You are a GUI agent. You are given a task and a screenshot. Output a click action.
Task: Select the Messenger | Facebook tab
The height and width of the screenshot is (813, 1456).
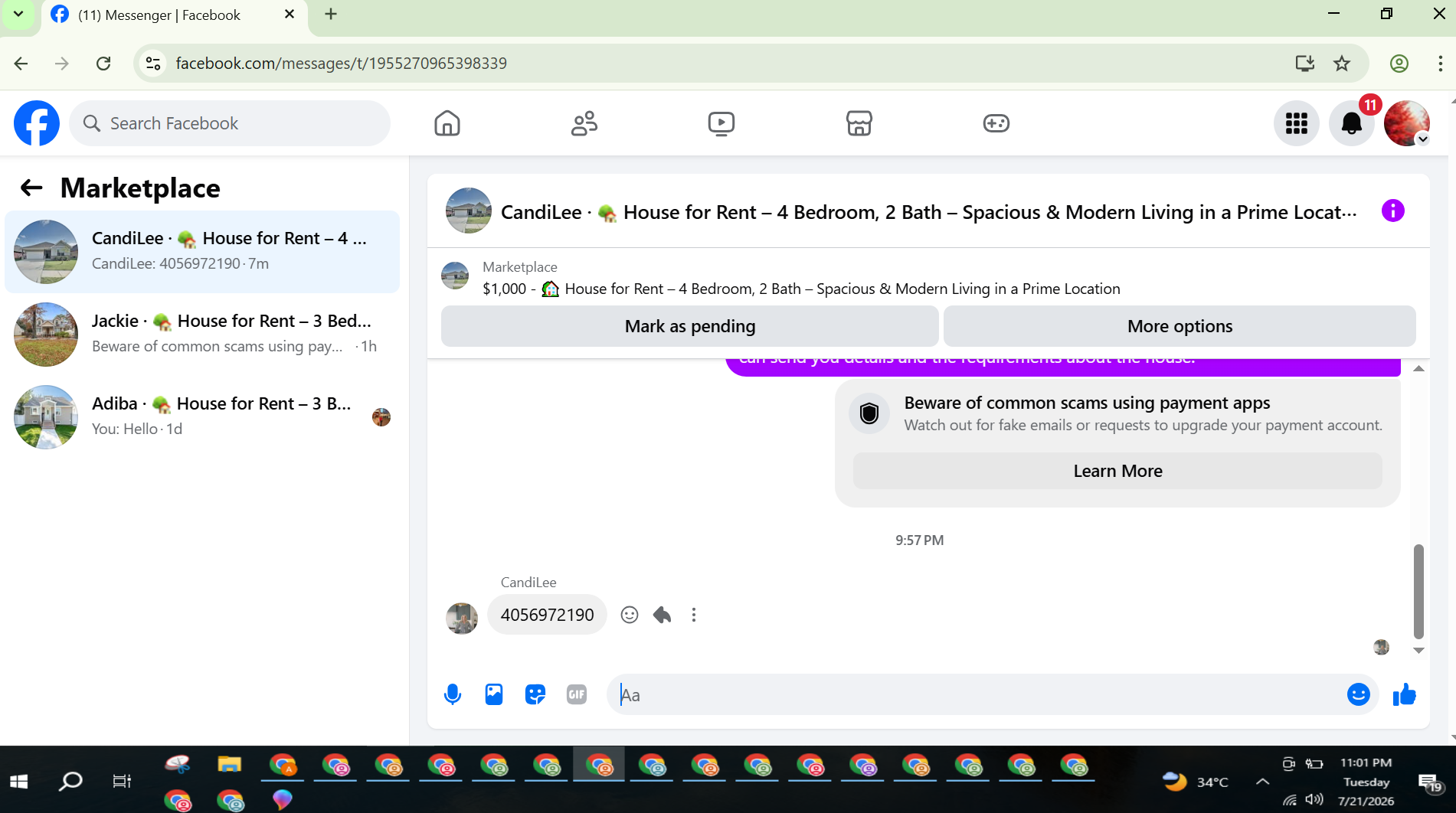[x=175, y=15]
